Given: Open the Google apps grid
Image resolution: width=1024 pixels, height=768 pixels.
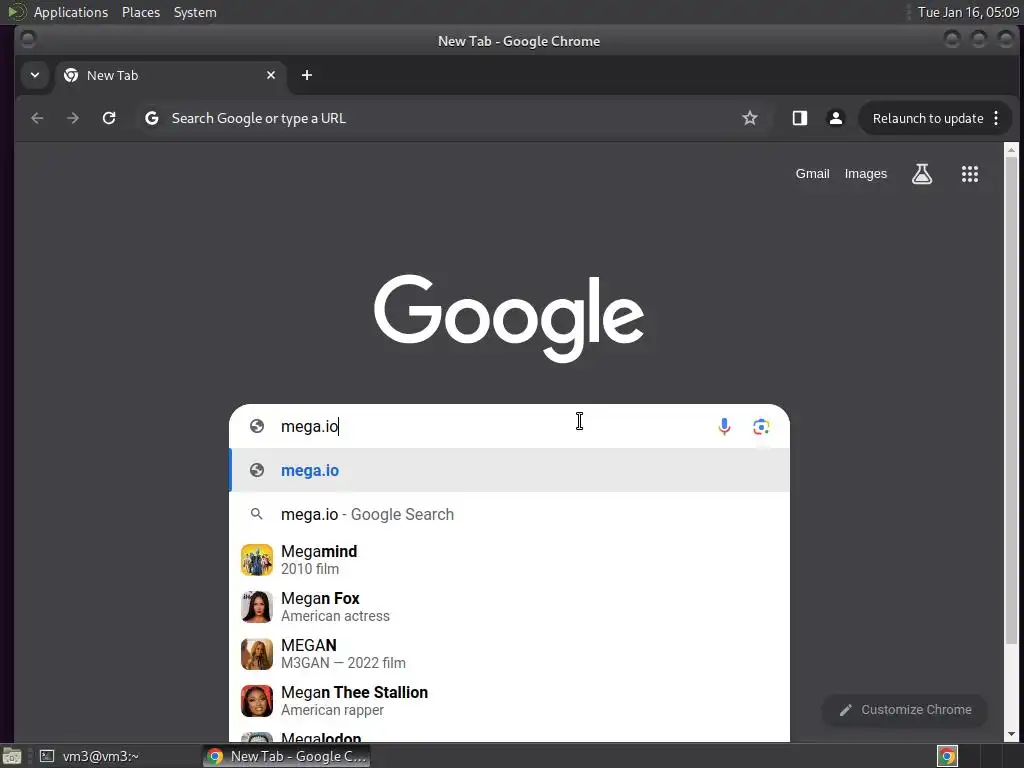Looking at the screenshot, I should [x=970, y=174].
